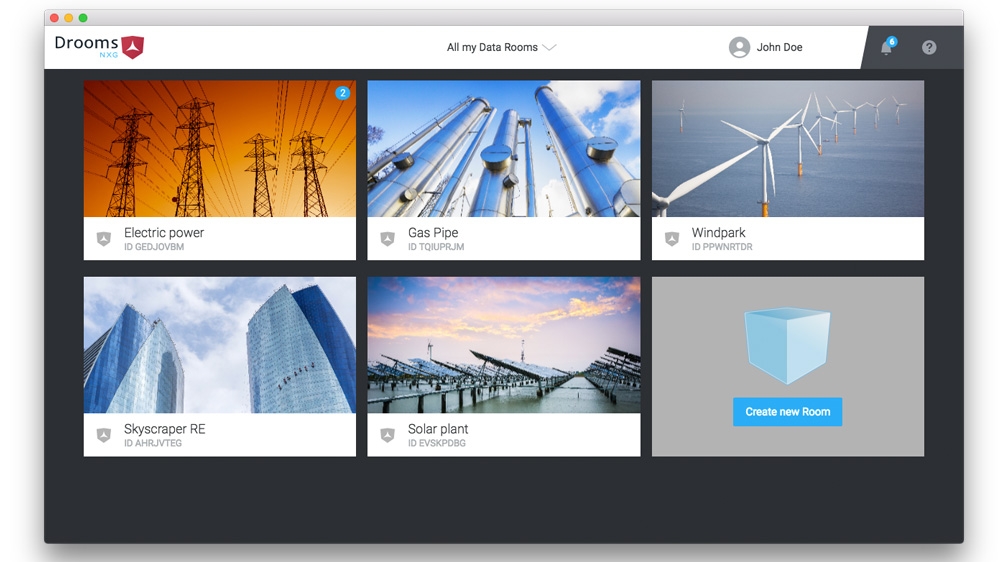Image resolution: width=1000 pixels, height=562 pixels.
Task: Click shield icon beside Gas Pipe
Action: click(387, 239)
